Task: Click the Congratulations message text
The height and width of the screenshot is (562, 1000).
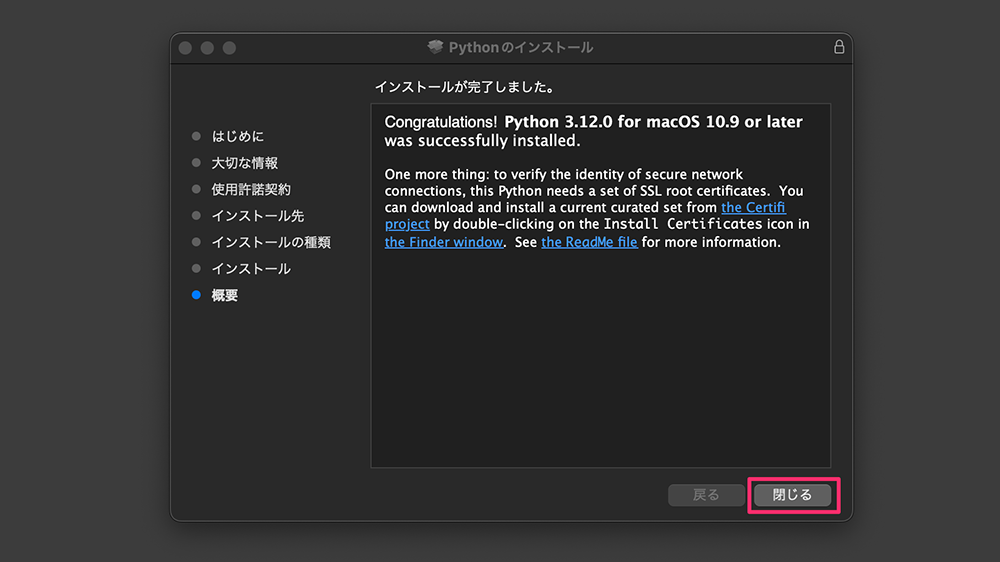Action: [x=593, y=131]
